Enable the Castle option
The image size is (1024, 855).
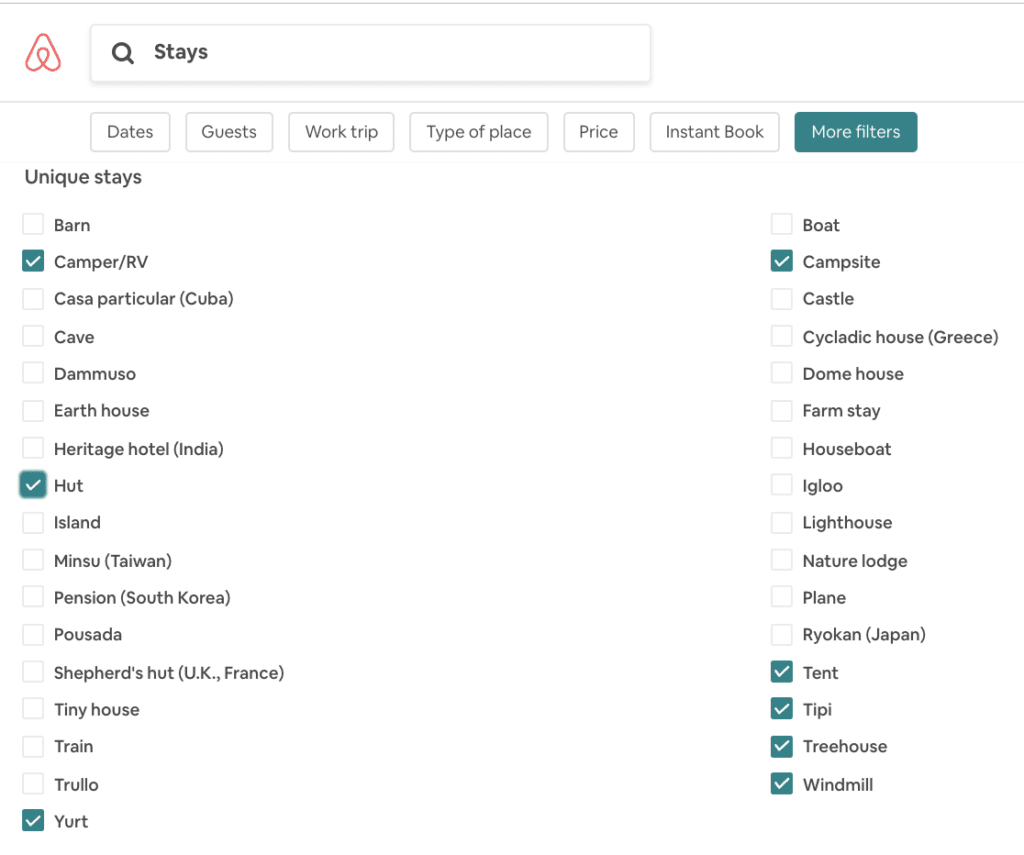(782, 299)
